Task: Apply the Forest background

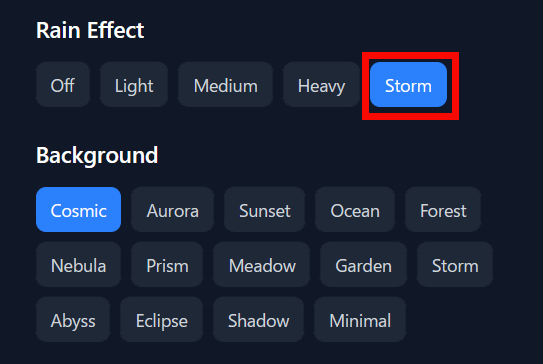Action: click(443, 210)
